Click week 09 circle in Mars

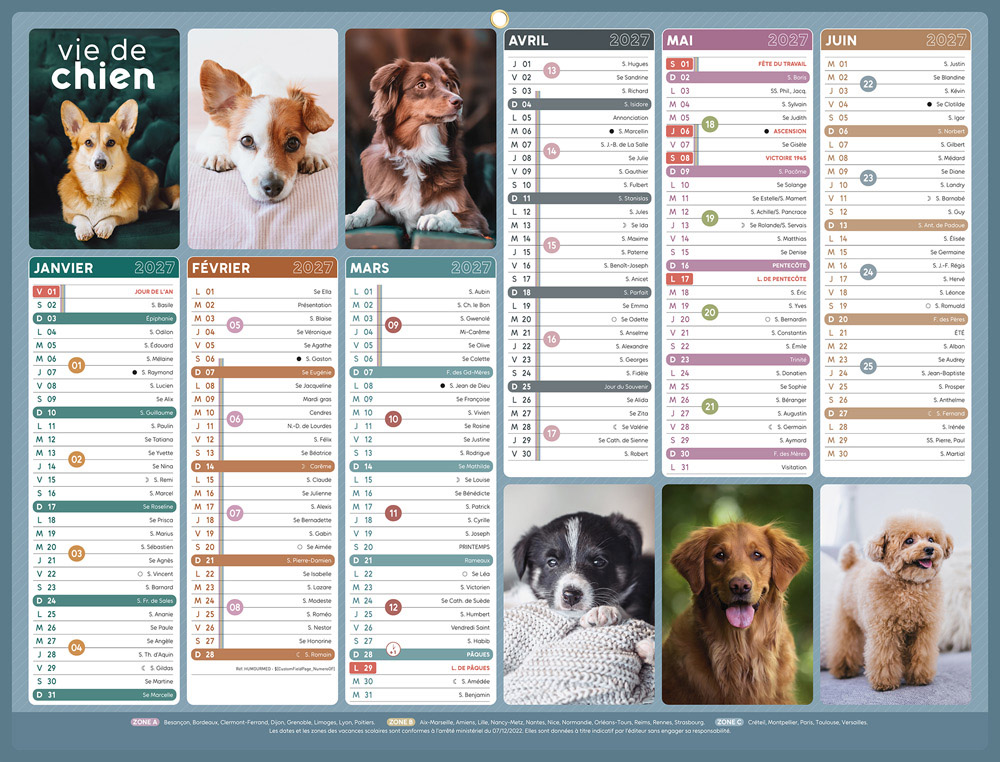click(393, 325)
